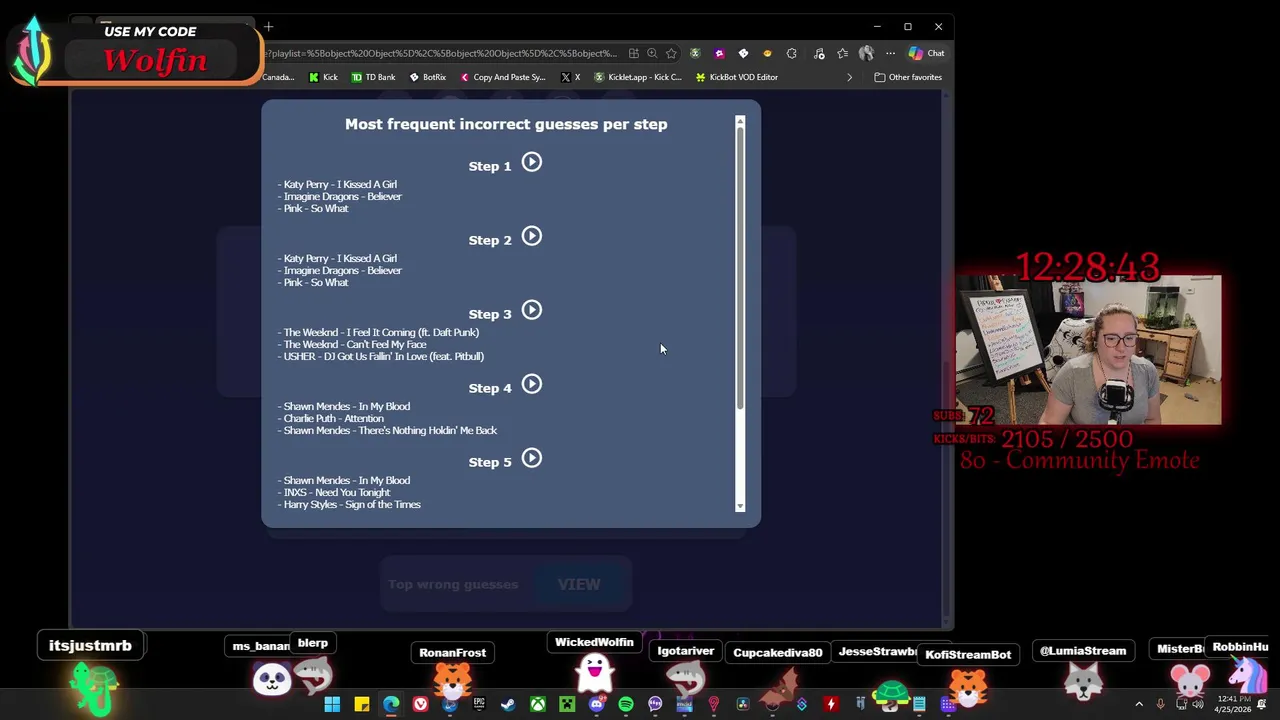Open Notepad from taskbar

(x=919, y=704)
